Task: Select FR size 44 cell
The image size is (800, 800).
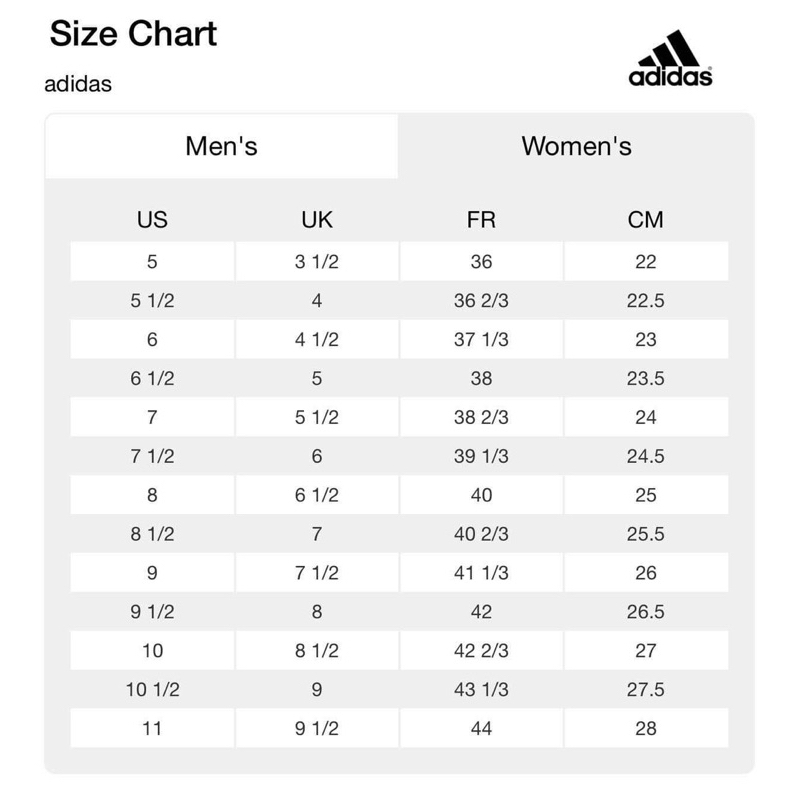Action: (x=481, y=728)
